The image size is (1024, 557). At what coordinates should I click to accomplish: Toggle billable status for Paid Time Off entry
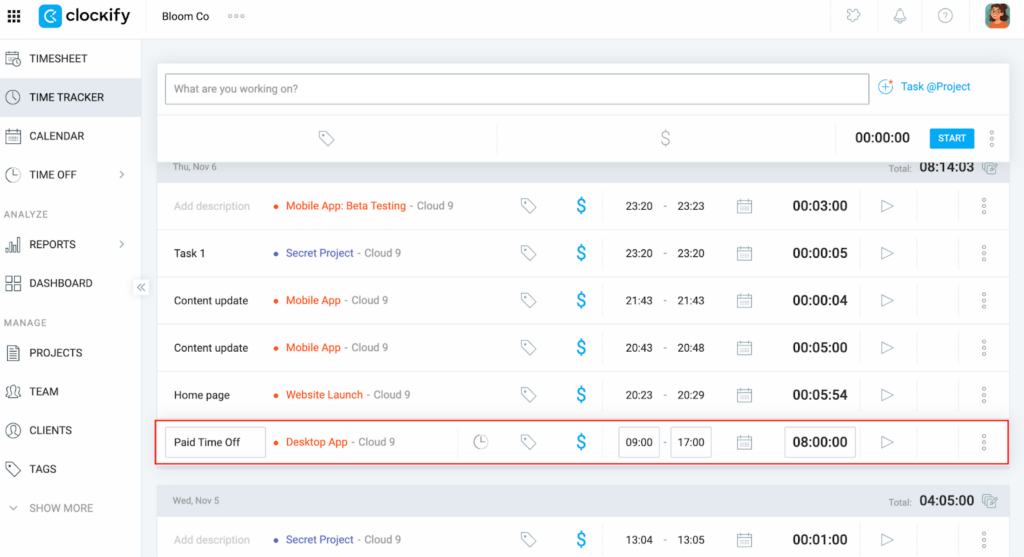[581, 442]
